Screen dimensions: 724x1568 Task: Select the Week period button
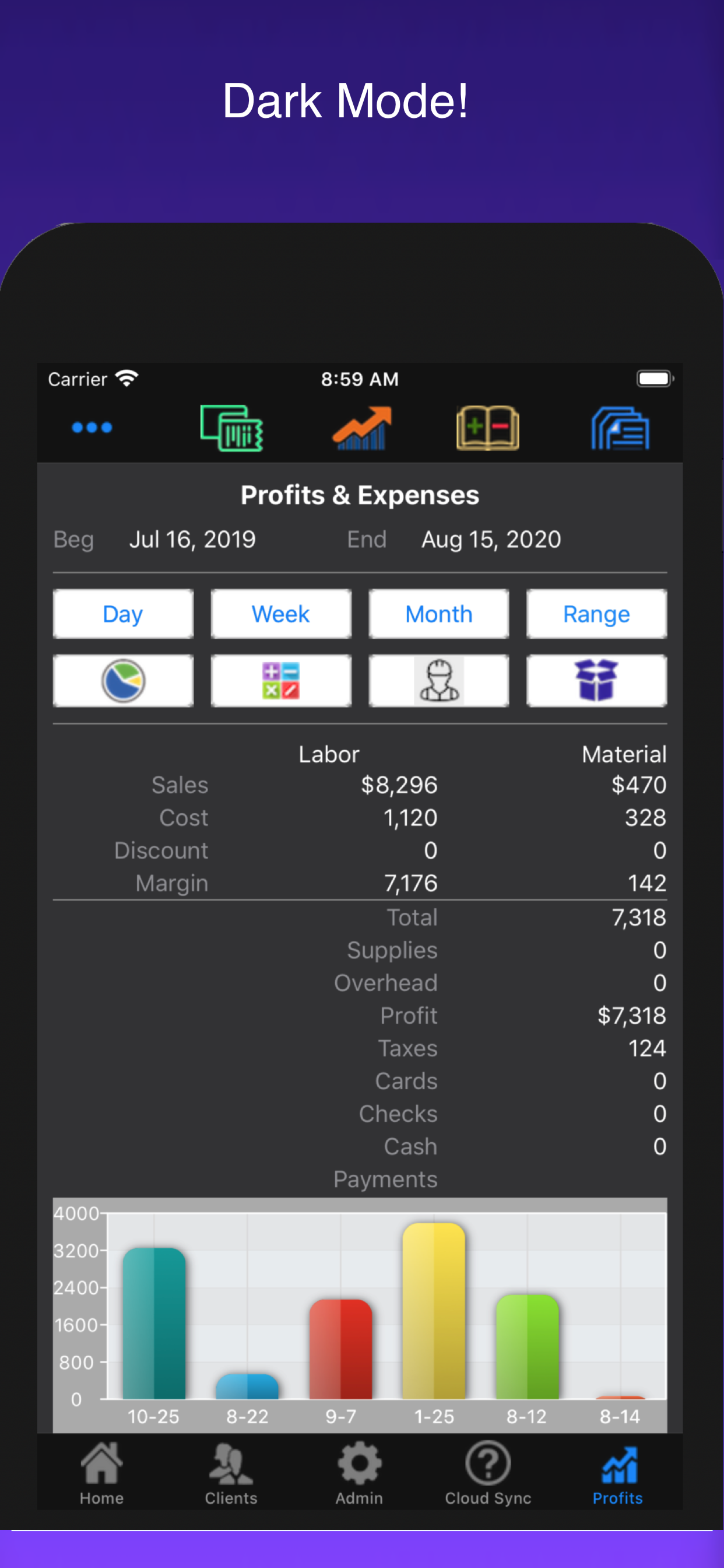[281, 614]
